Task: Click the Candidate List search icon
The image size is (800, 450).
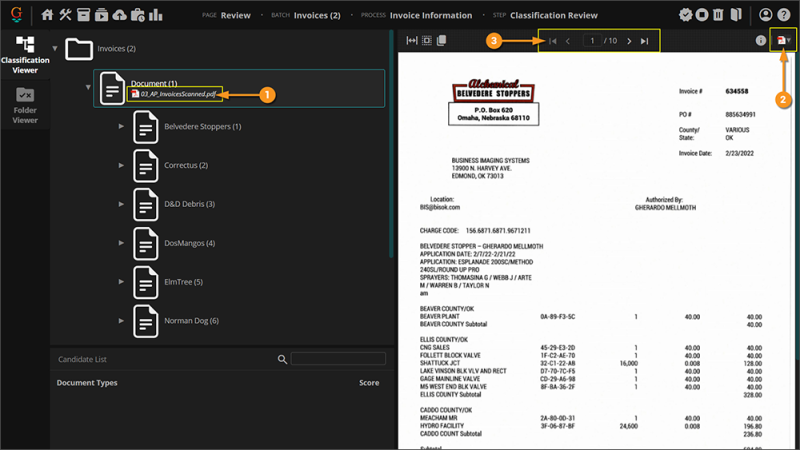Action: (x=282, y=359)
